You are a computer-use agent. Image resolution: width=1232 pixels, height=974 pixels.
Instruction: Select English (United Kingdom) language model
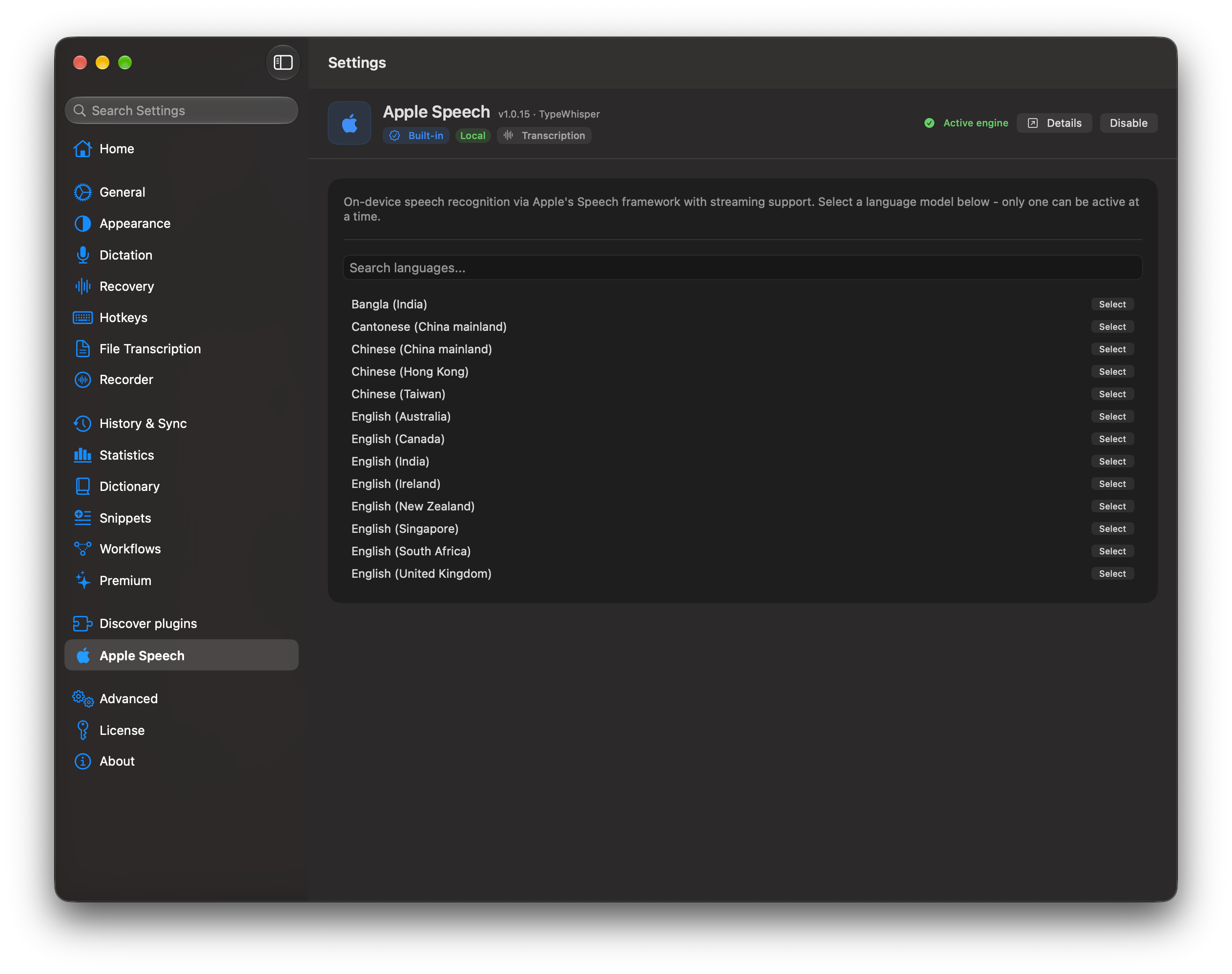(x=1112, y=574)
